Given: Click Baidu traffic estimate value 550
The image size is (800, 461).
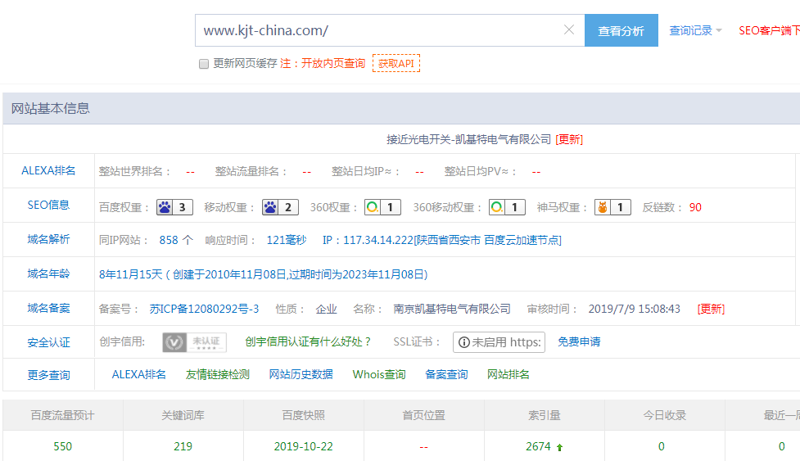Looking at the screenshot, I should pos(63,447).
